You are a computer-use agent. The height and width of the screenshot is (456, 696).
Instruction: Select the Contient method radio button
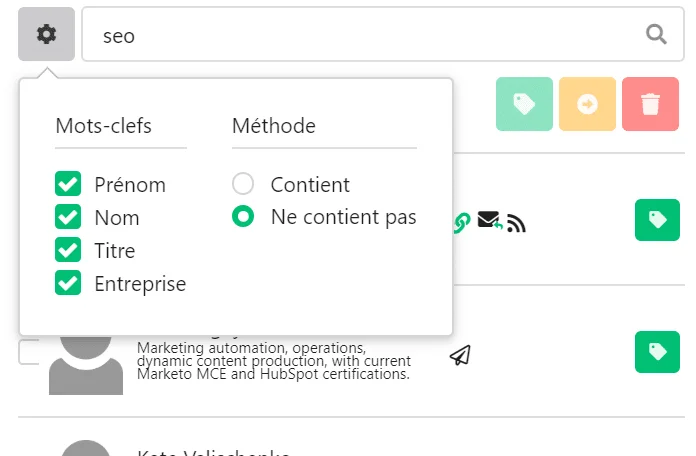[243, 183]
